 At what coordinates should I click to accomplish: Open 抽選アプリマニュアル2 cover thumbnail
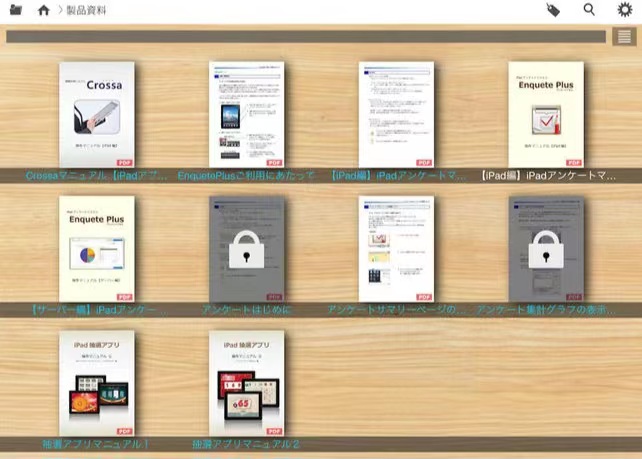(x=246, y=383)
